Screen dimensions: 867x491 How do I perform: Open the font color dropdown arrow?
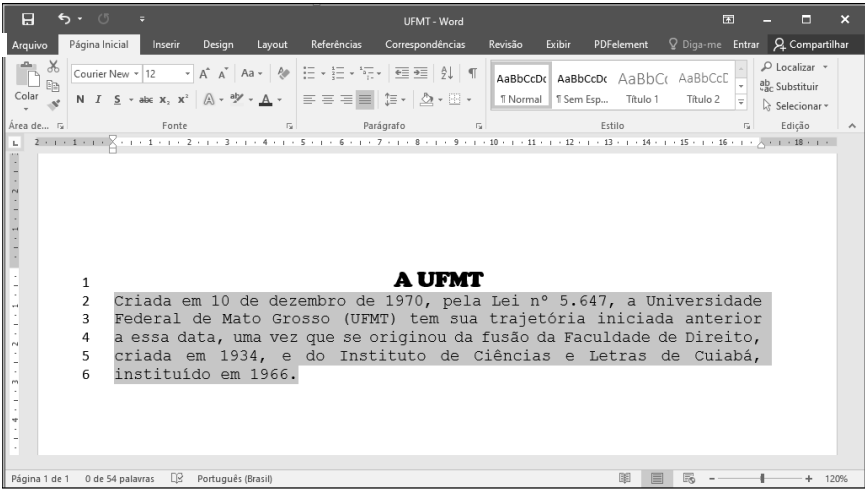coord(280,100)
